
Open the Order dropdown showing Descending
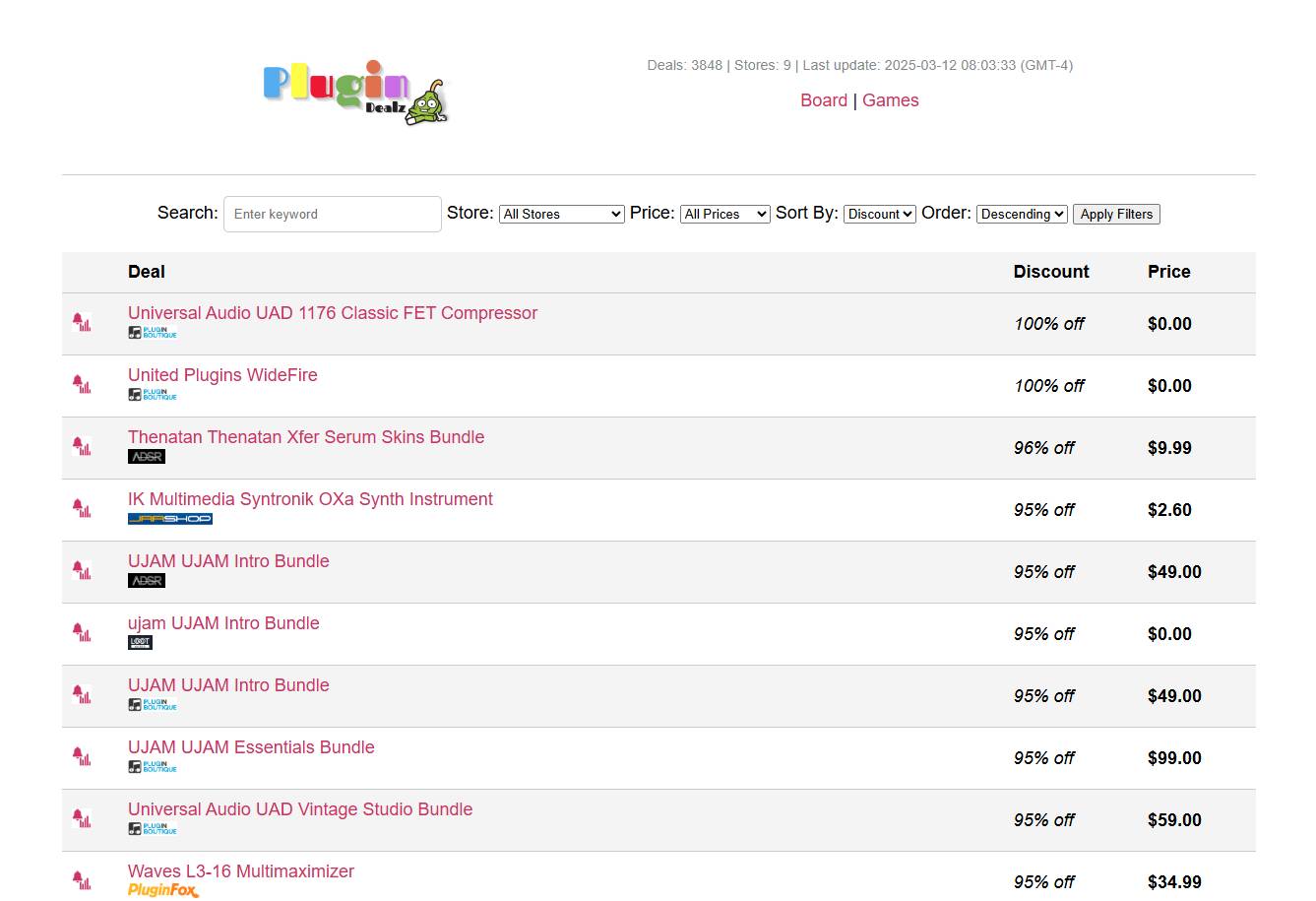1022,214
